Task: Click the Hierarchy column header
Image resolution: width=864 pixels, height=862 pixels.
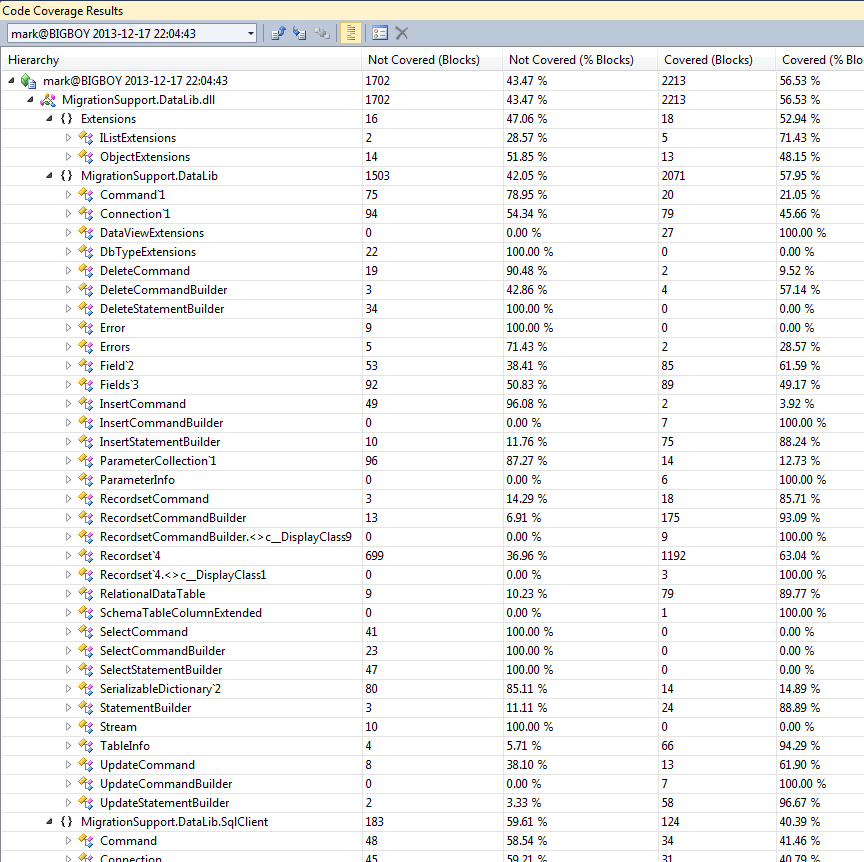Action: (x=180, y=60)
